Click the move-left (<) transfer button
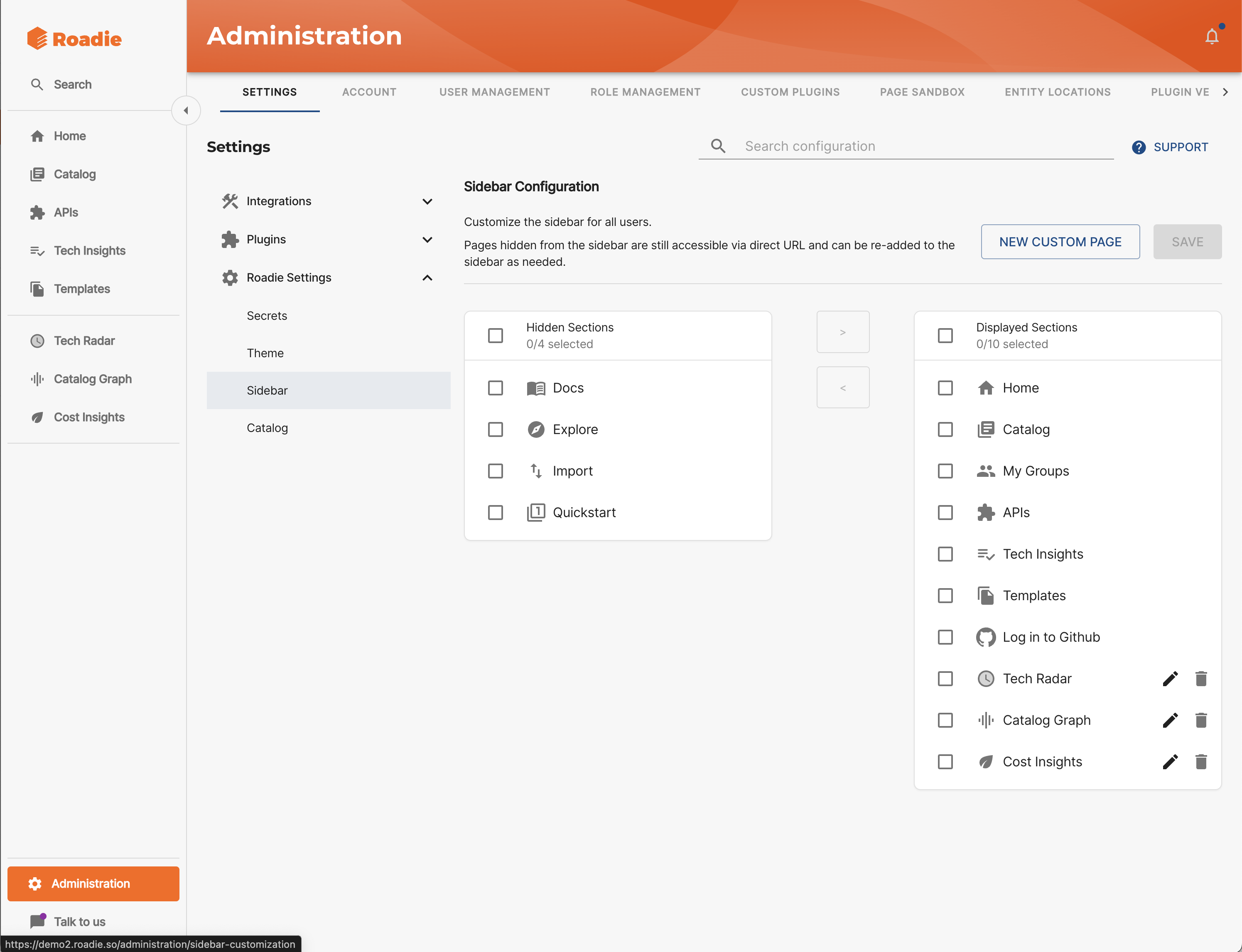Viewport: 1242px width, 952px height. click(x=842, y=388)
